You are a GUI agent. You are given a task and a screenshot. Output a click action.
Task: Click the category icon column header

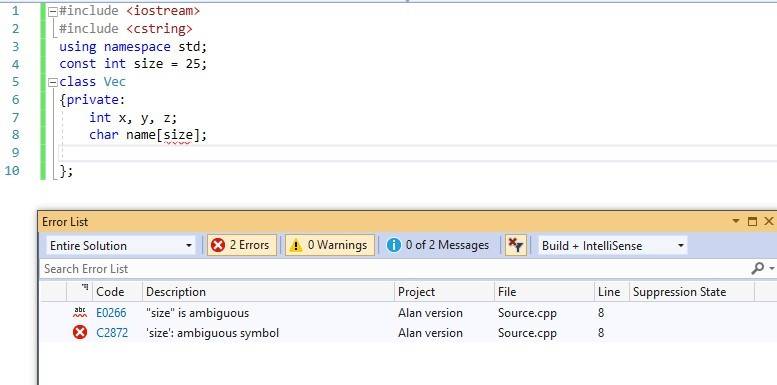(79, 292)
